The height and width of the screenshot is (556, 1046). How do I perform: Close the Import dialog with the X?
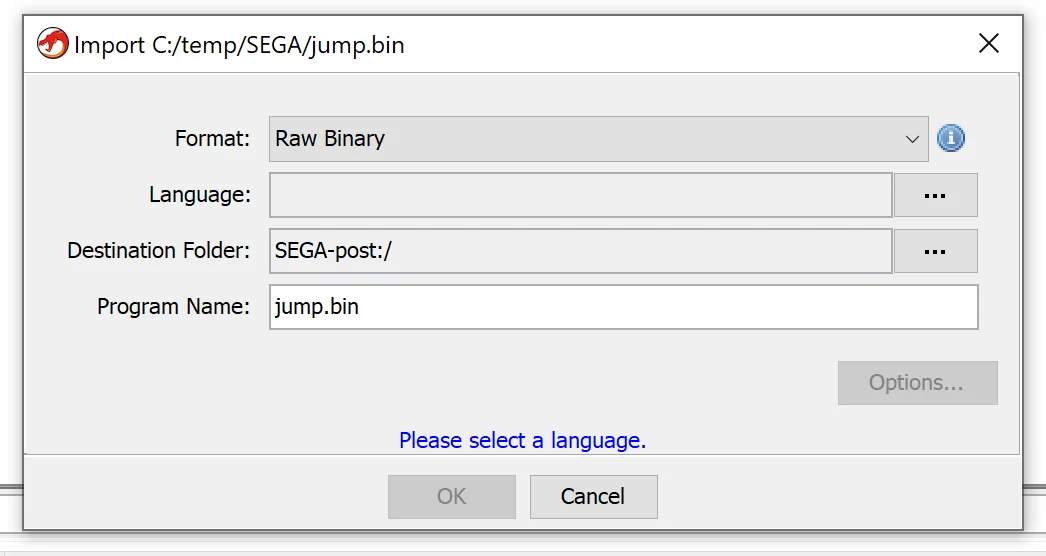point(989,43)
